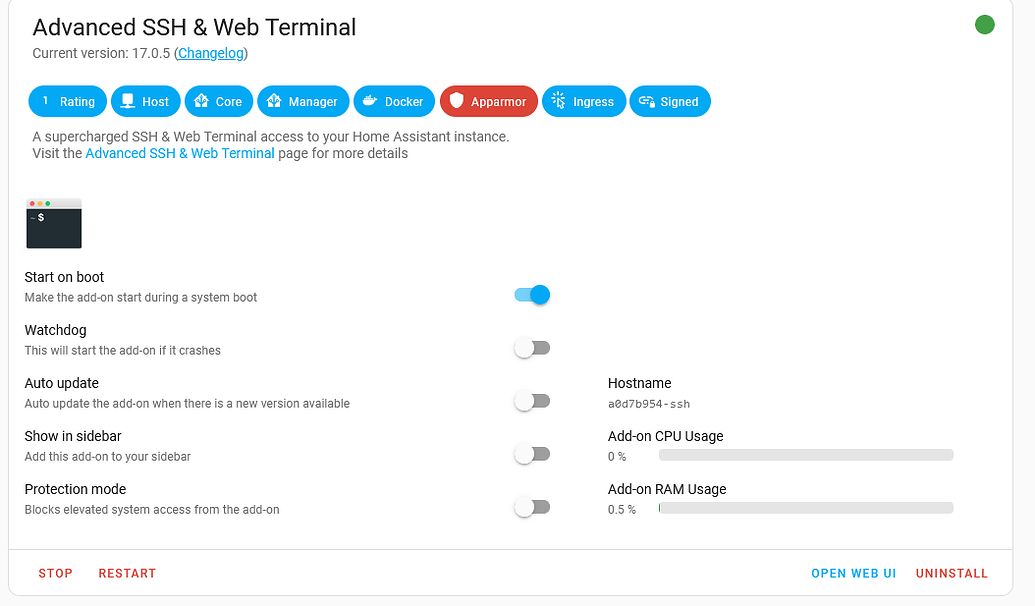
Task: Click the "Advanced SSH & Web Terminal" heading
Action: pos(194,27)
